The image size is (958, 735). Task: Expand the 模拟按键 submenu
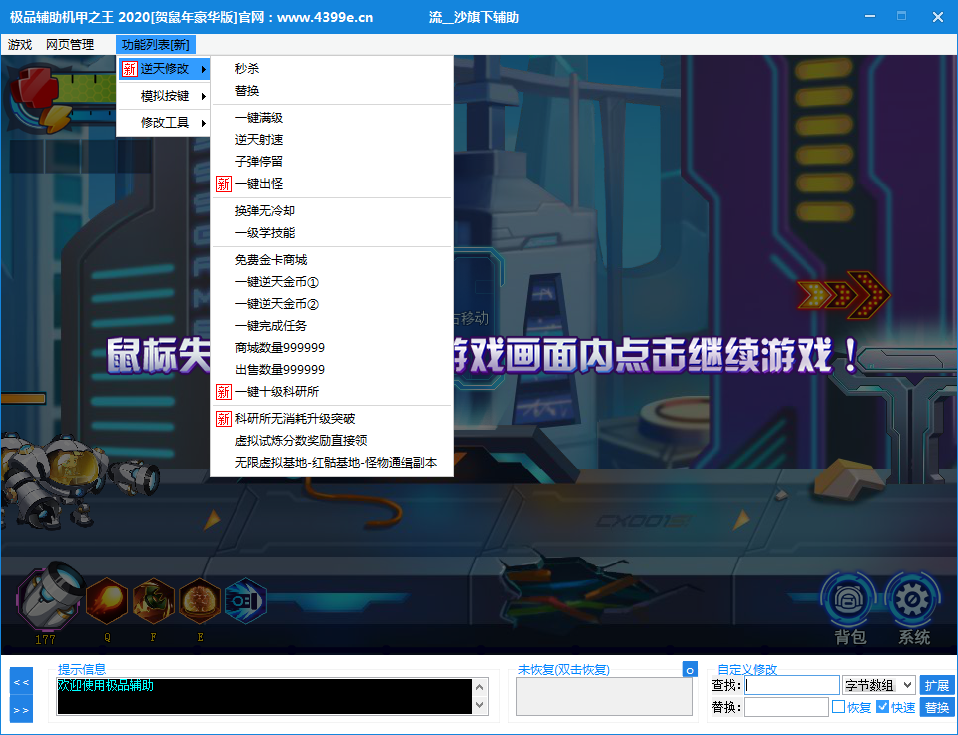click(164, 96)
